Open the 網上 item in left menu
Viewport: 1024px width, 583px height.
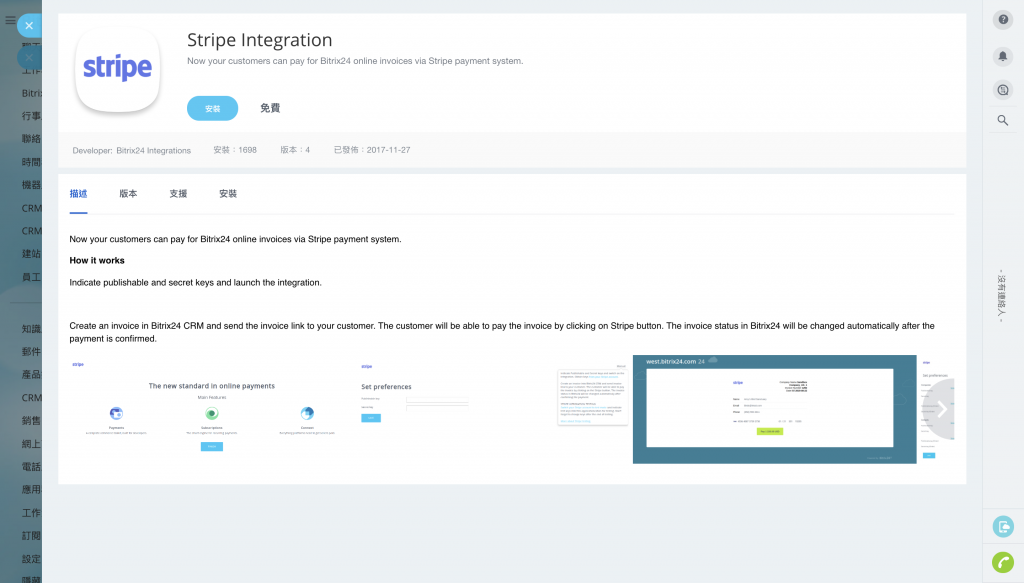coord(31,444)
